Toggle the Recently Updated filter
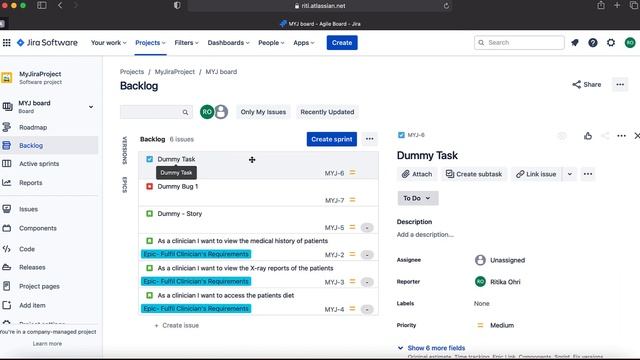 tap(327, 112)
